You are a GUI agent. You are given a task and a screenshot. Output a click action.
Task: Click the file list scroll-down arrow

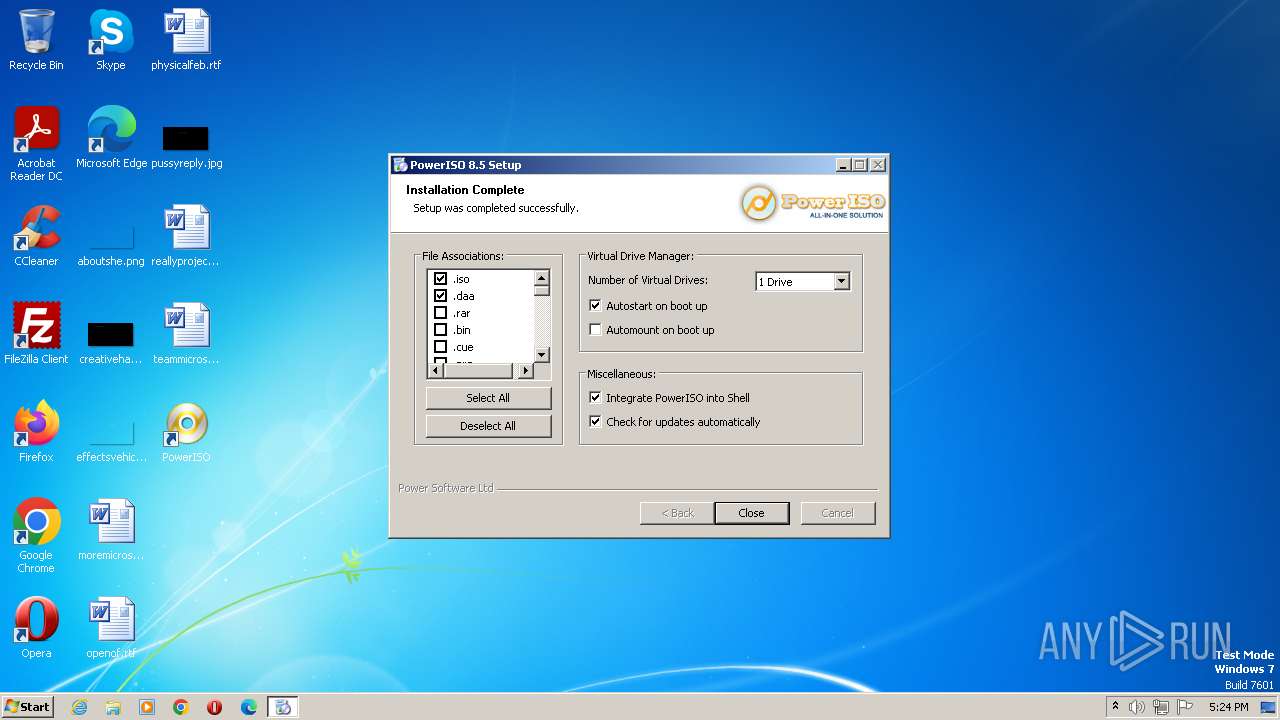pos(542,354)
